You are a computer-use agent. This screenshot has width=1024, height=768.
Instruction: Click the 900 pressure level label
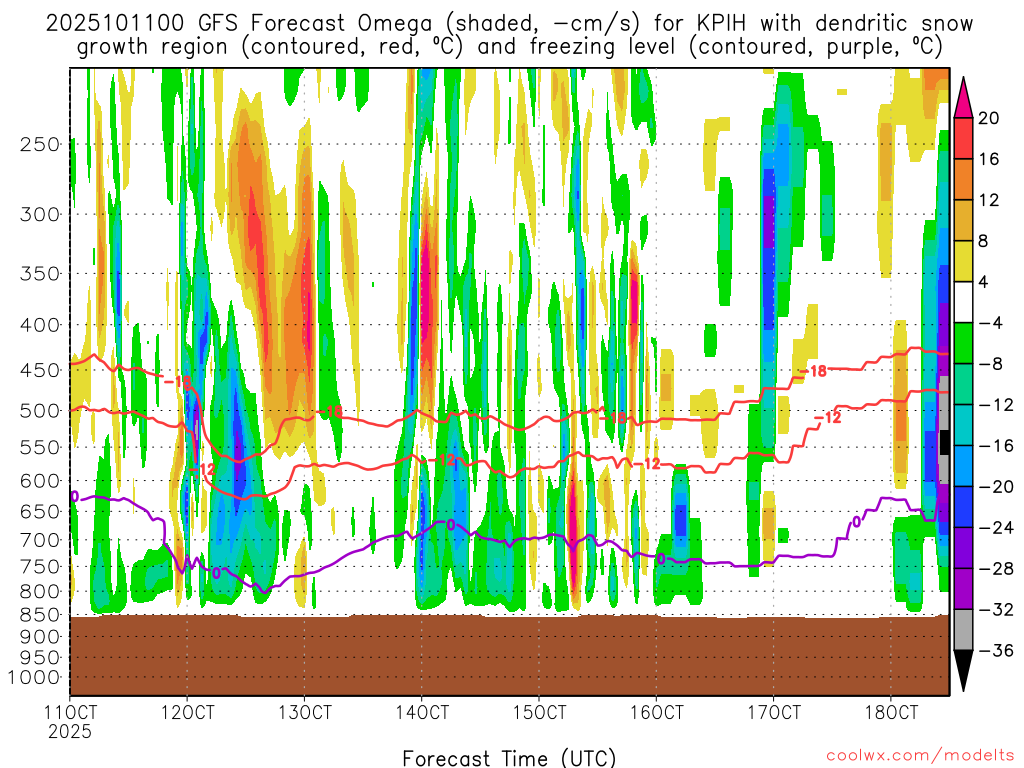pos(40,637)
